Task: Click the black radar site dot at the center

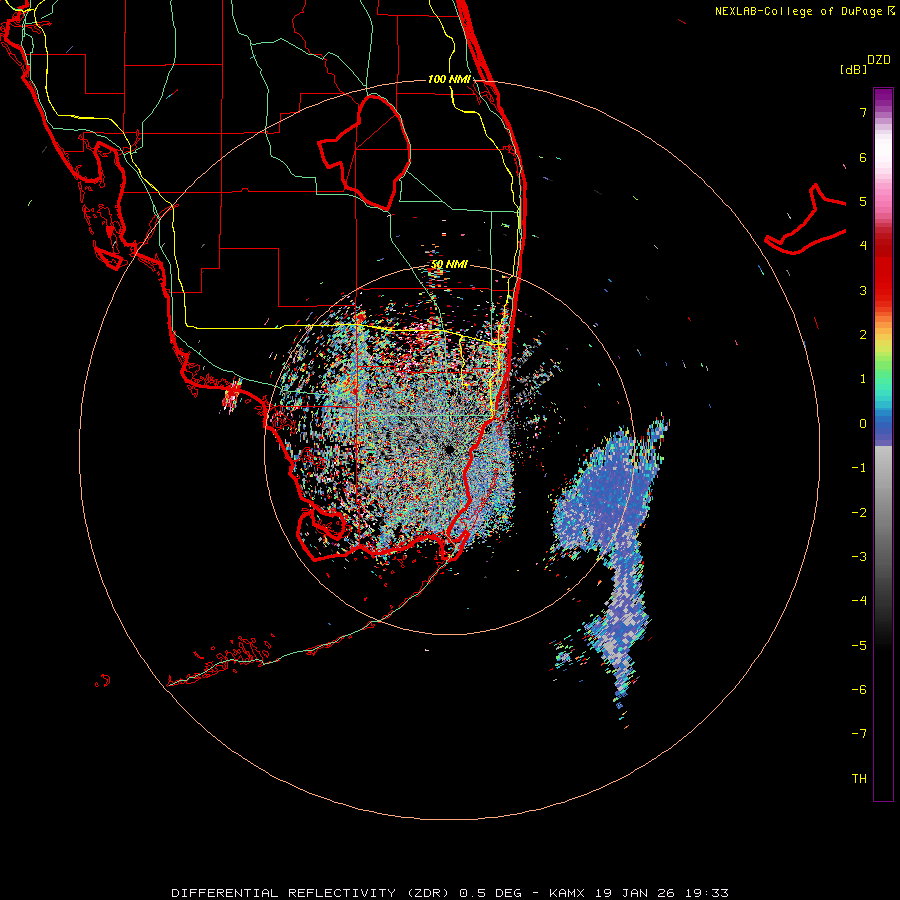Action: click(449, 449)
